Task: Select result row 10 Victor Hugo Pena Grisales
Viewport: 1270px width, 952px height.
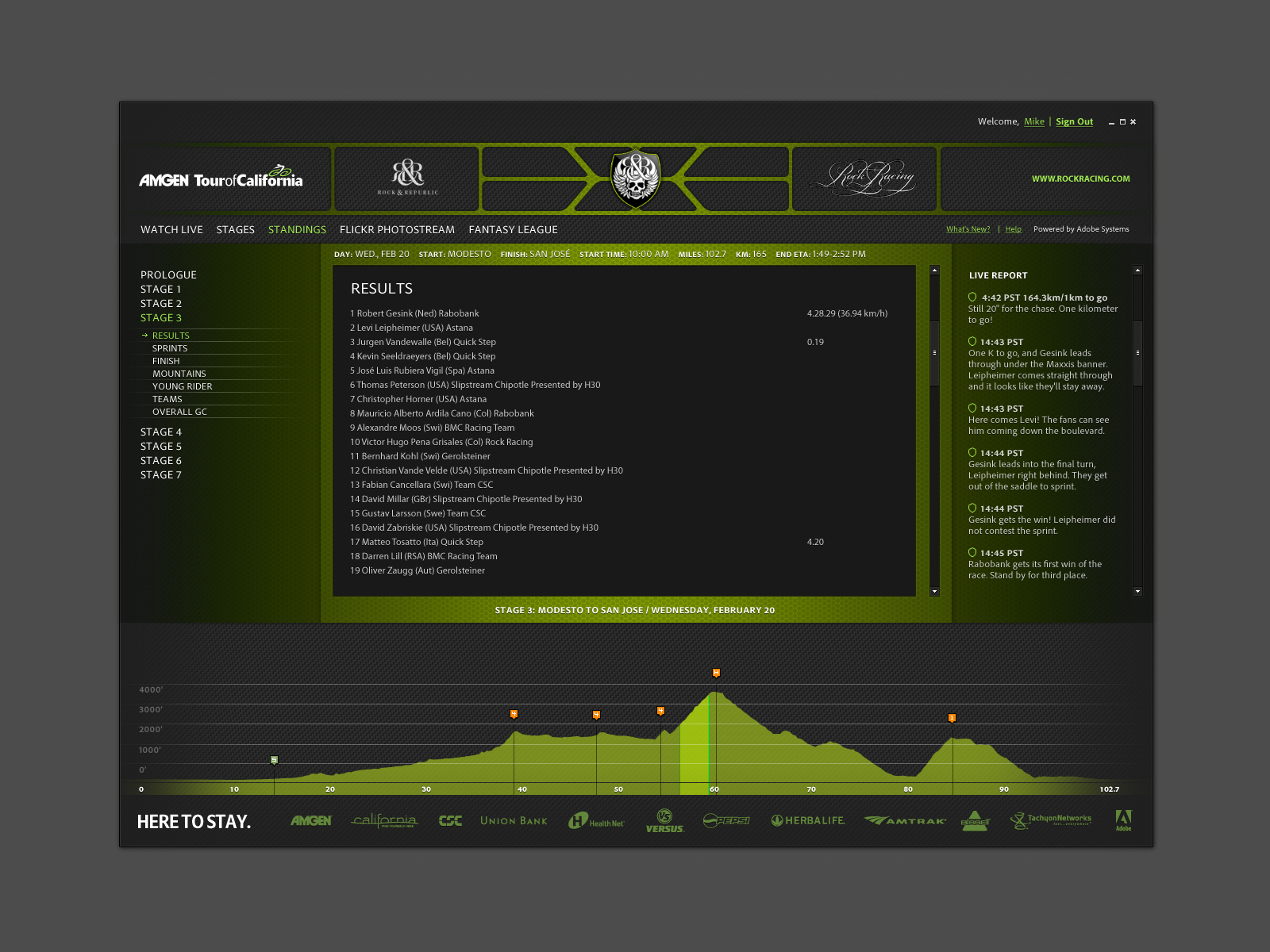Action: pos(441,442)
